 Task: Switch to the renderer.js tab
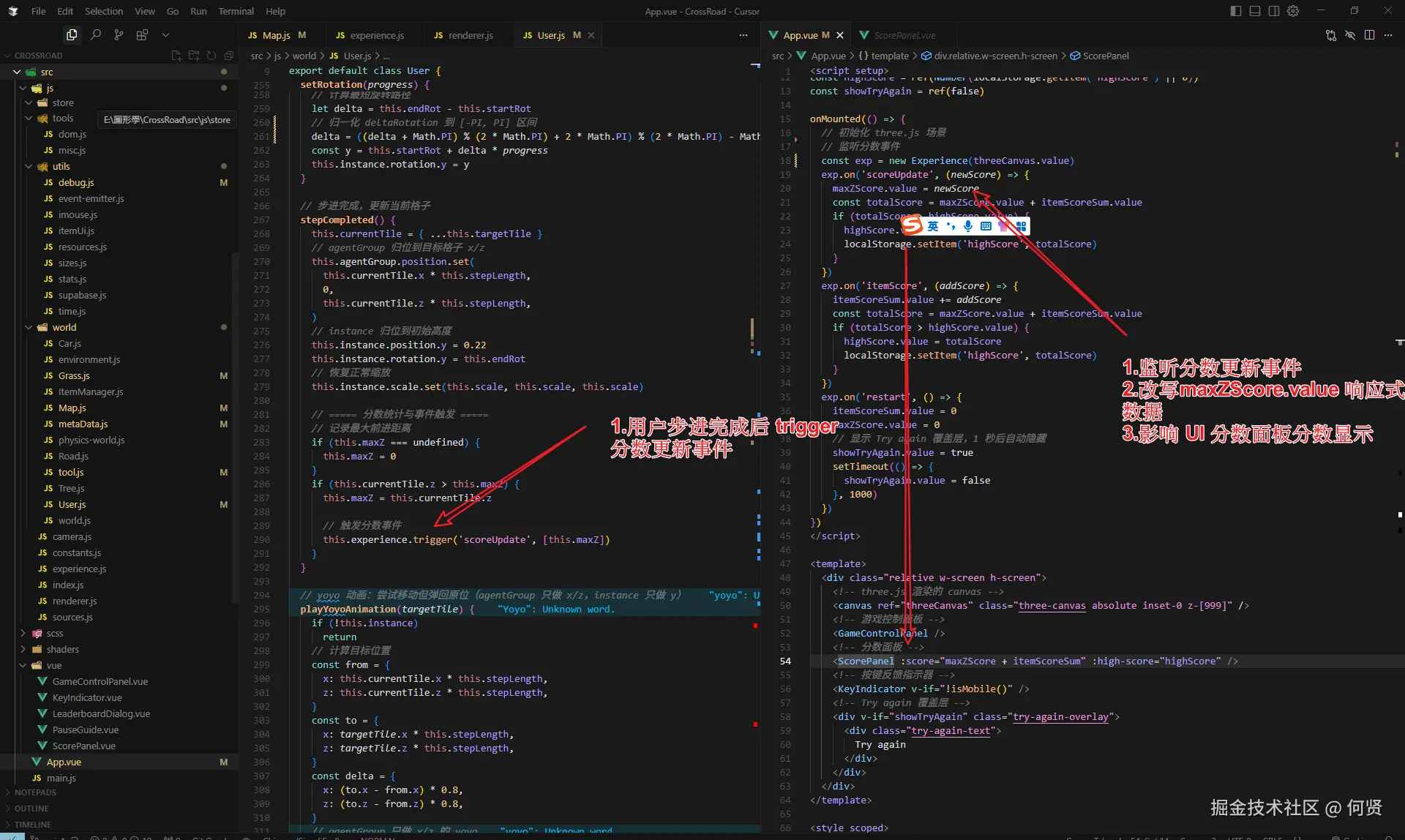(470, 35)
